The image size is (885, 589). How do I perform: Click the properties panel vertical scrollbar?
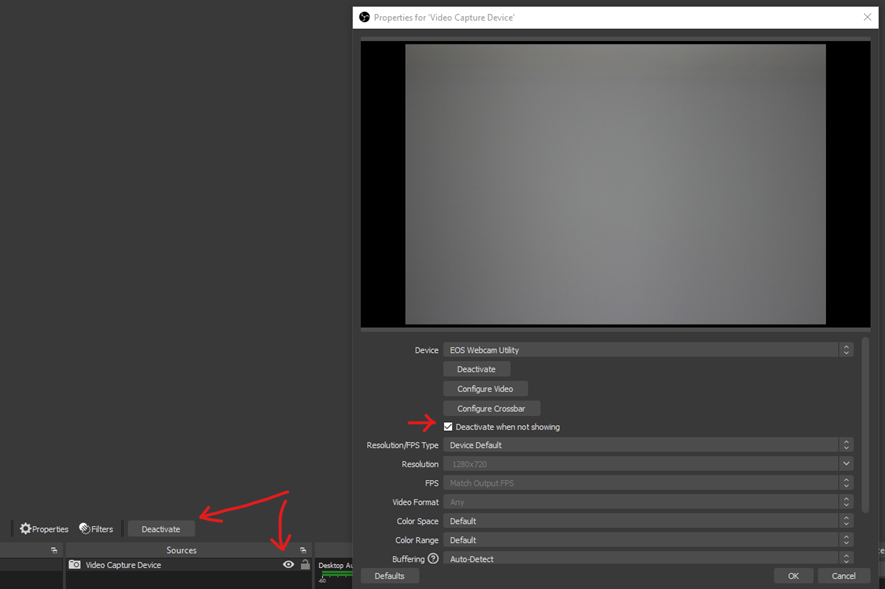point(865,424)
